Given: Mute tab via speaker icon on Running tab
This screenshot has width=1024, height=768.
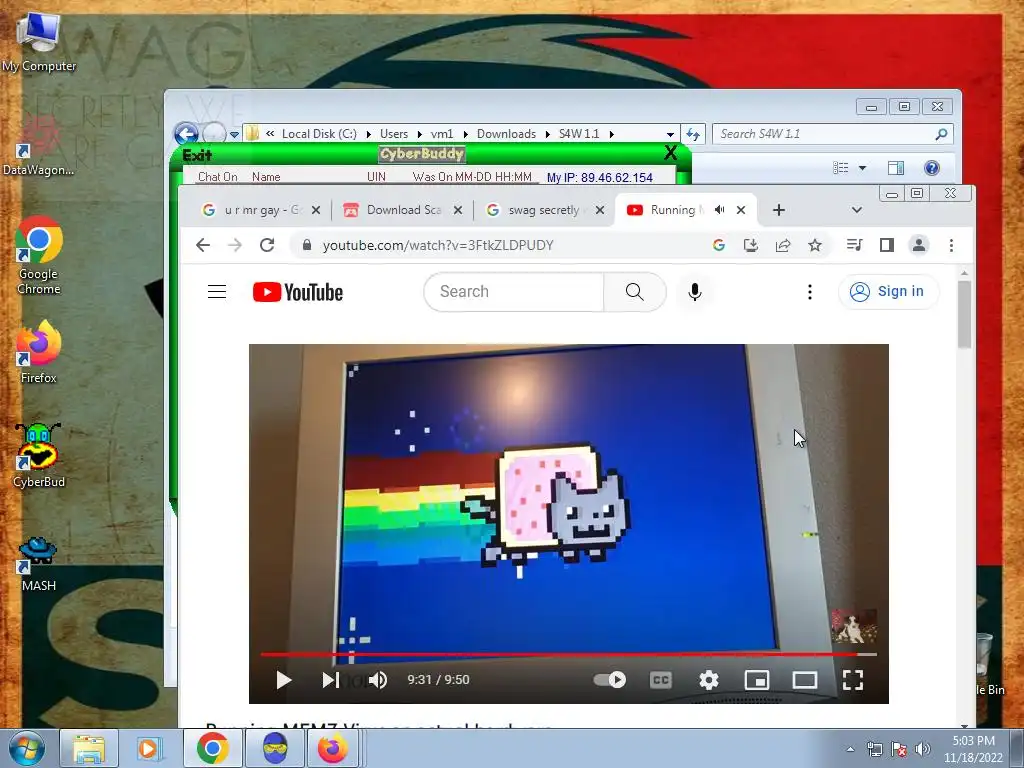Looking at the screenshot, I should (720, 210).
